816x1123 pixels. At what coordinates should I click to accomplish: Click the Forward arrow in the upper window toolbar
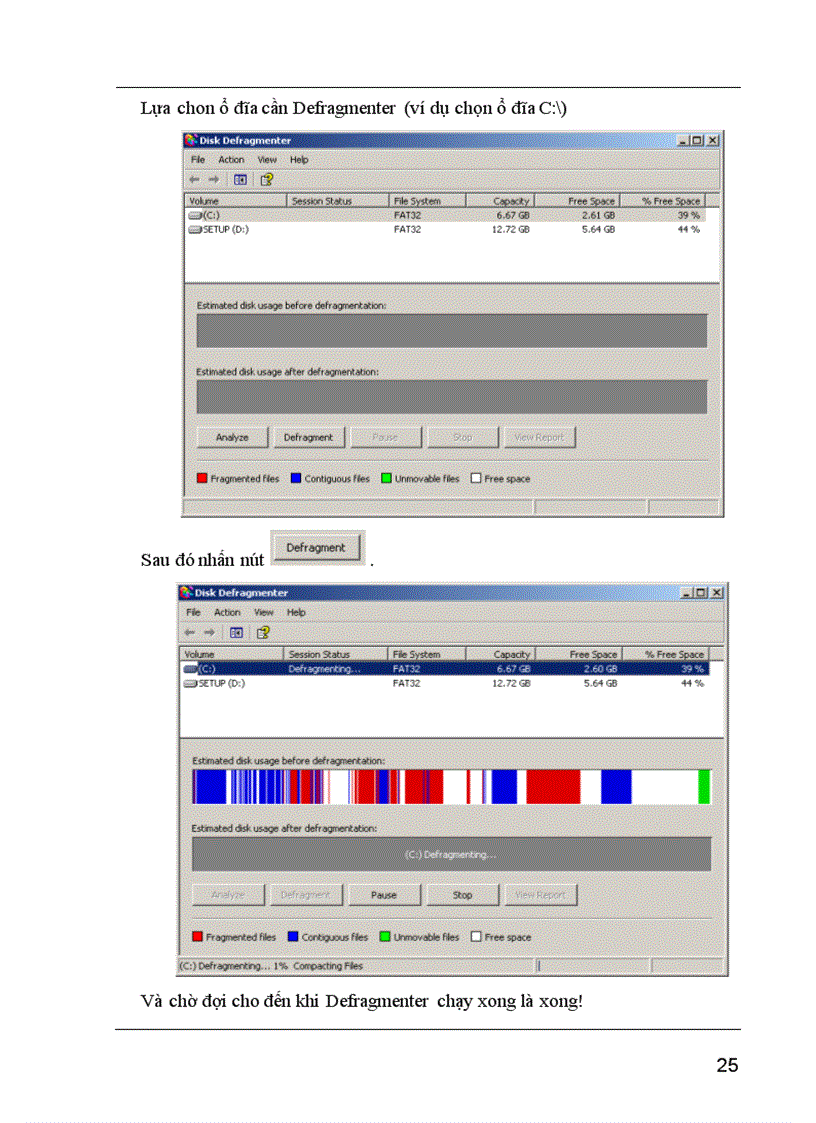pyautogui.click(x=213, y=180)
